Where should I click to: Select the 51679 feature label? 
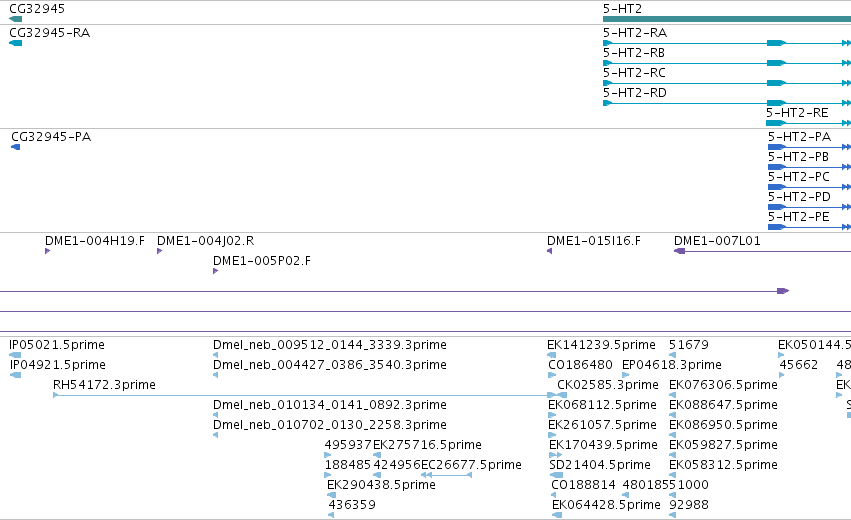[x=688, y=345]
